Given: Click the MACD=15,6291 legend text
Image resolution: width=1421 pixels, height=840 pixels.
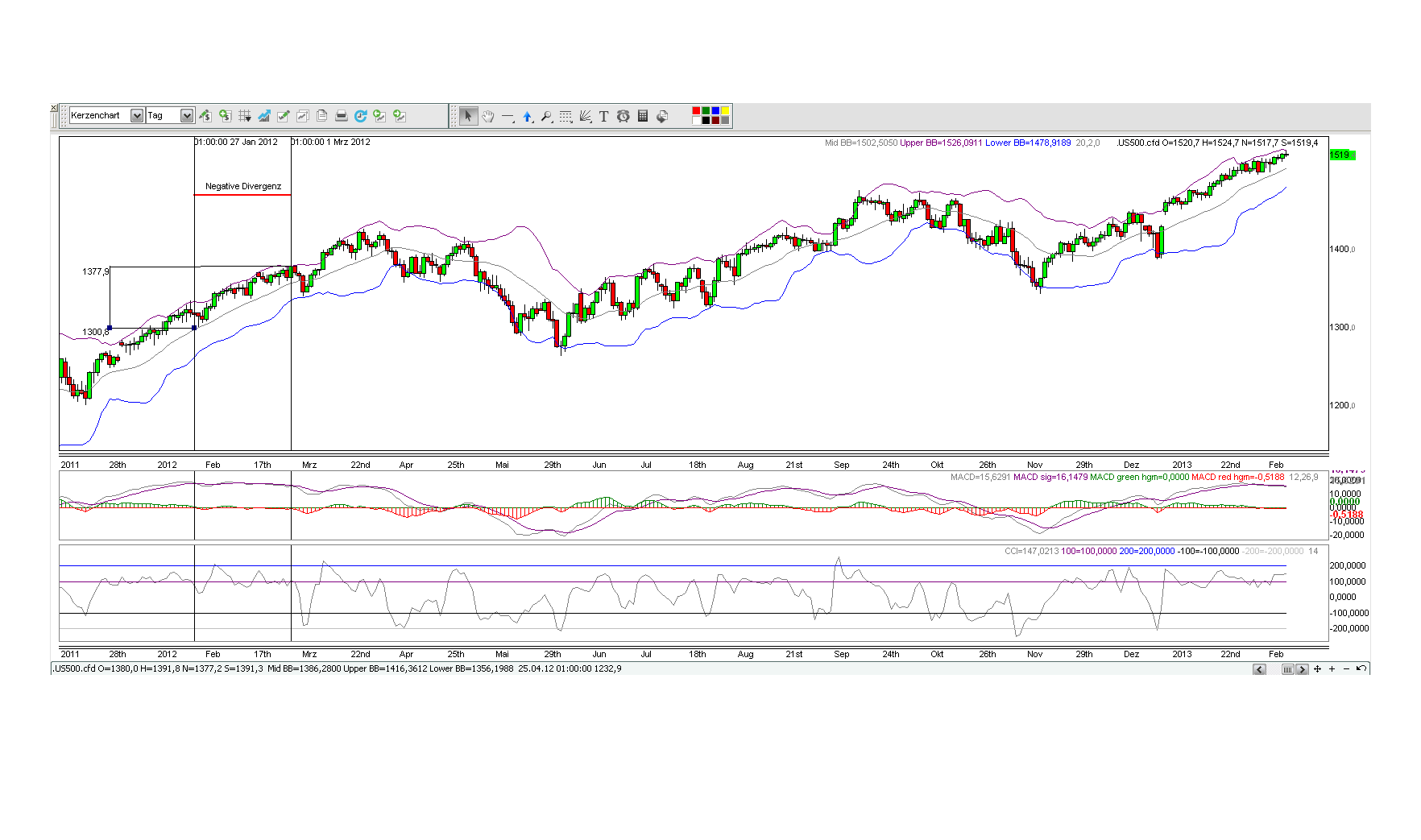Looking at the screenshot, I should [x=980, y=477].
